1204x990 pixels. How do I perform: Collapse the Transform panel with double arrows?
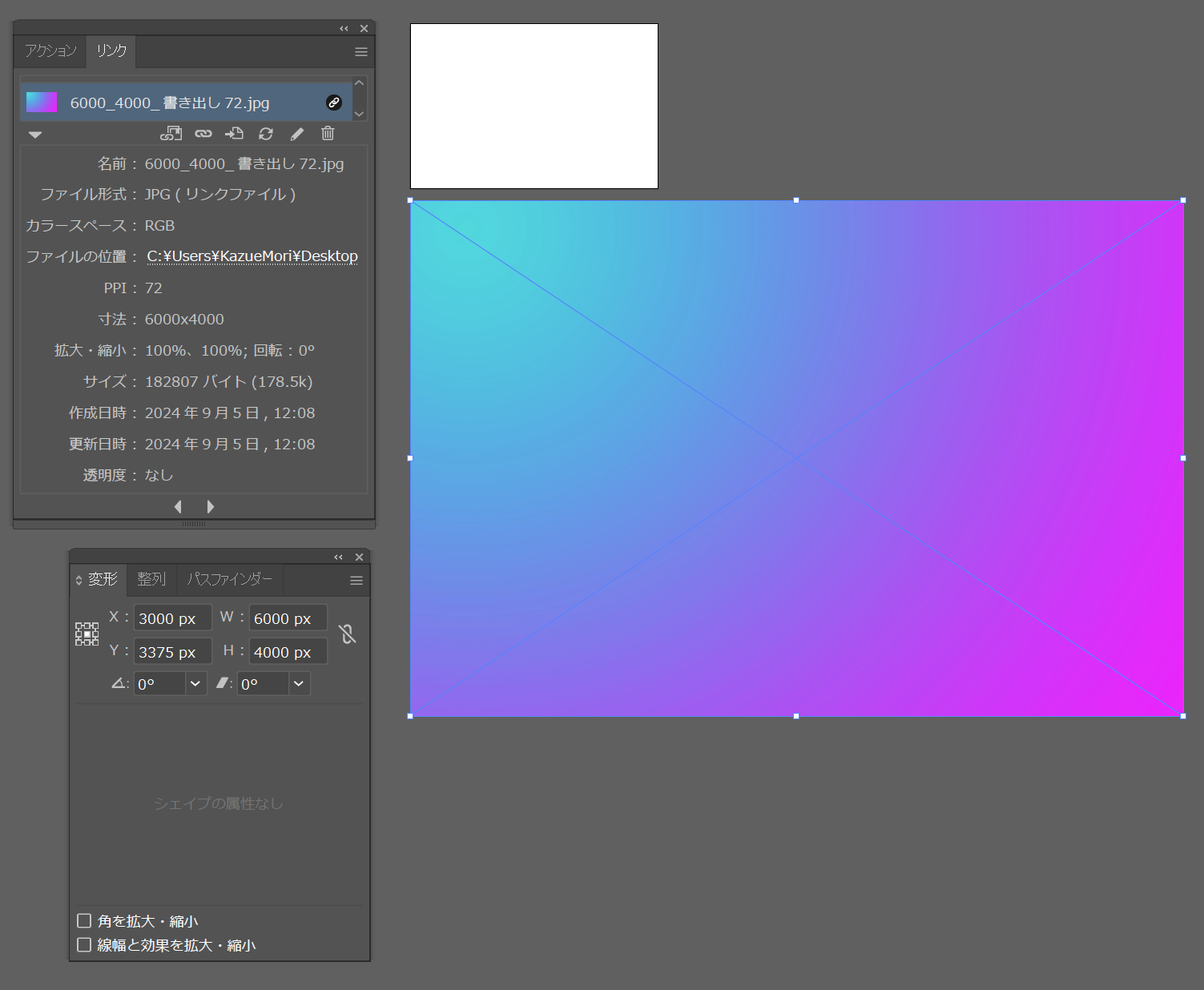click(338, 557)
